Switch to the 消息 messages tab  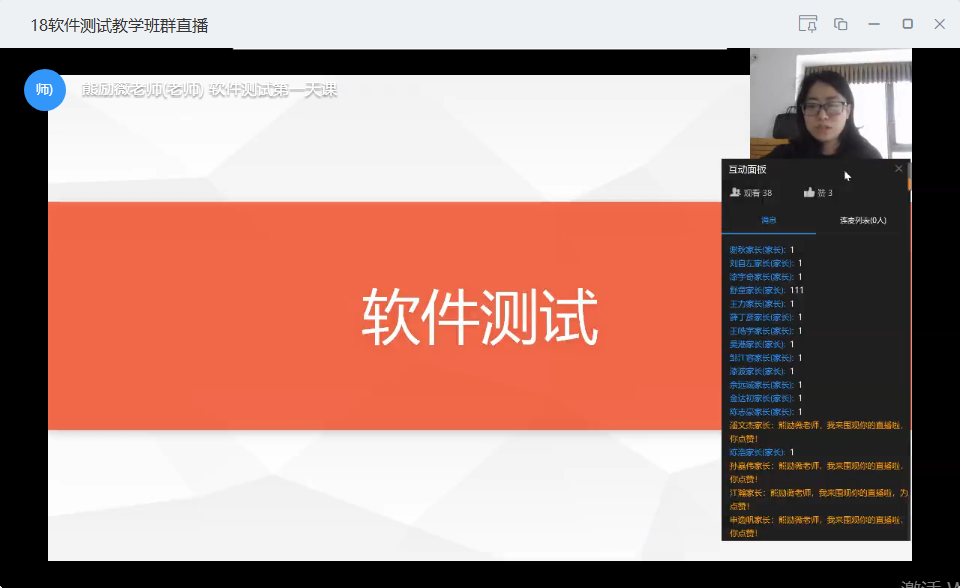point(768,220)
